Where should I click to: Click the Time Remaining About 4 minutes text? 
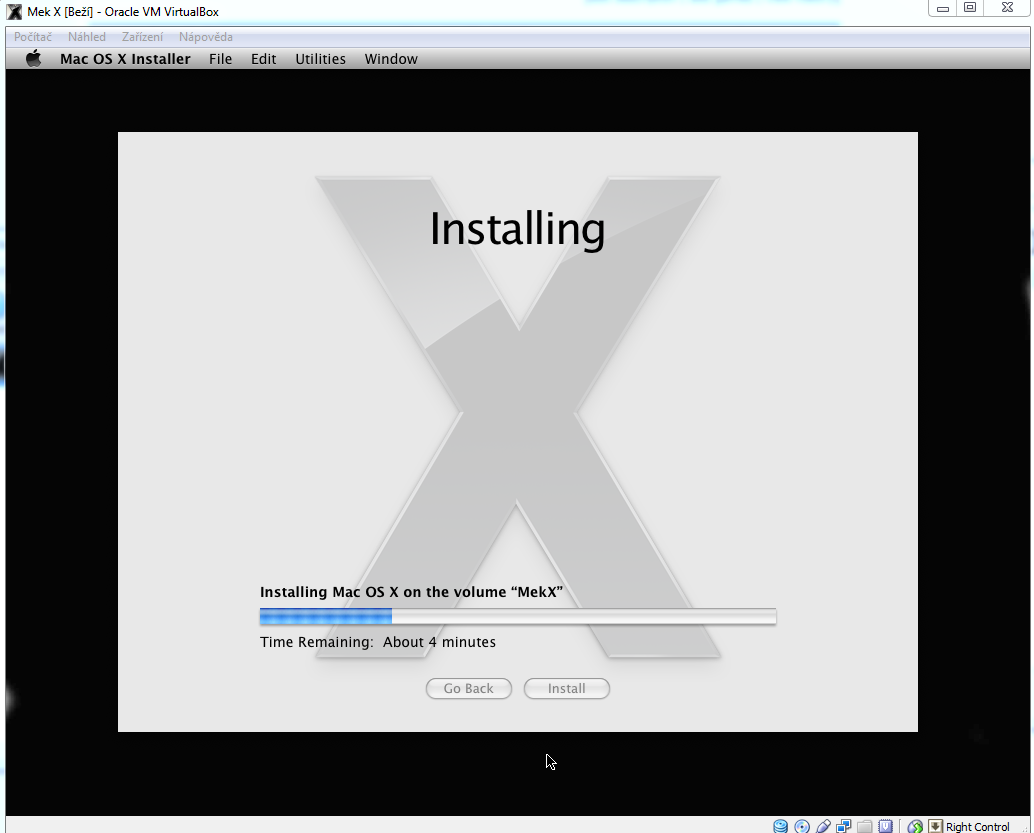pyautogui.click(x=378, y=642)
